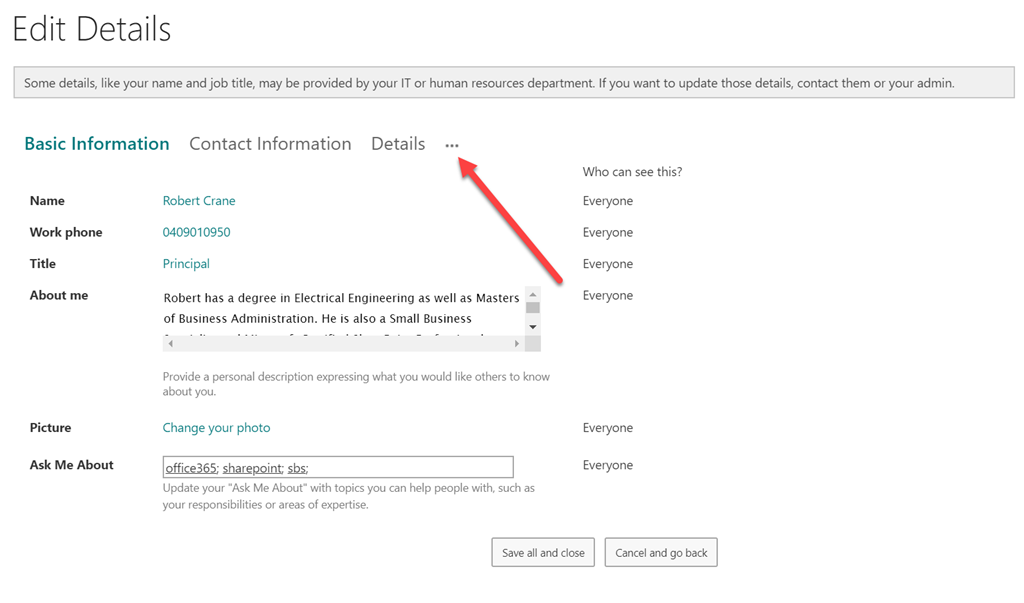
Task: Go to the Details tab
Action: point(398,144)
